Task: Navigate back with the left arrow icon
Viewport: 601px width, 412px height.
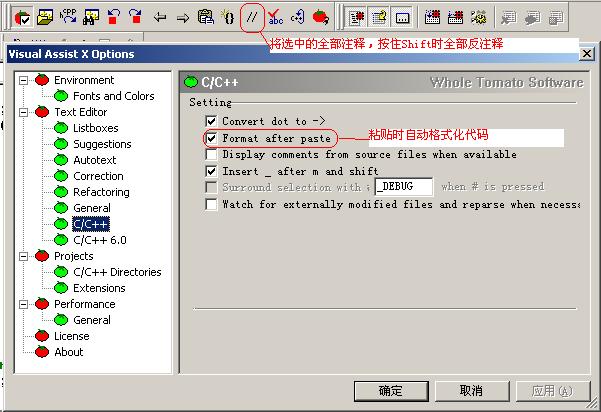Action: point(159,18)
